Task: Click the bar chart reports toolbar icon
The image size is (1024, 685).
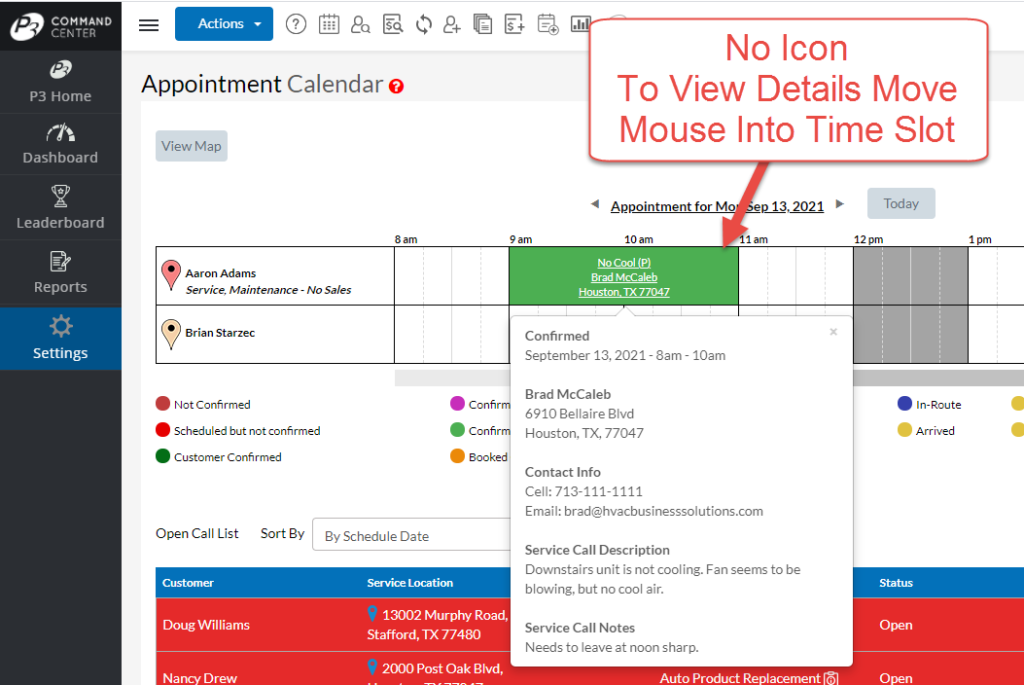Action: point(580,25)
